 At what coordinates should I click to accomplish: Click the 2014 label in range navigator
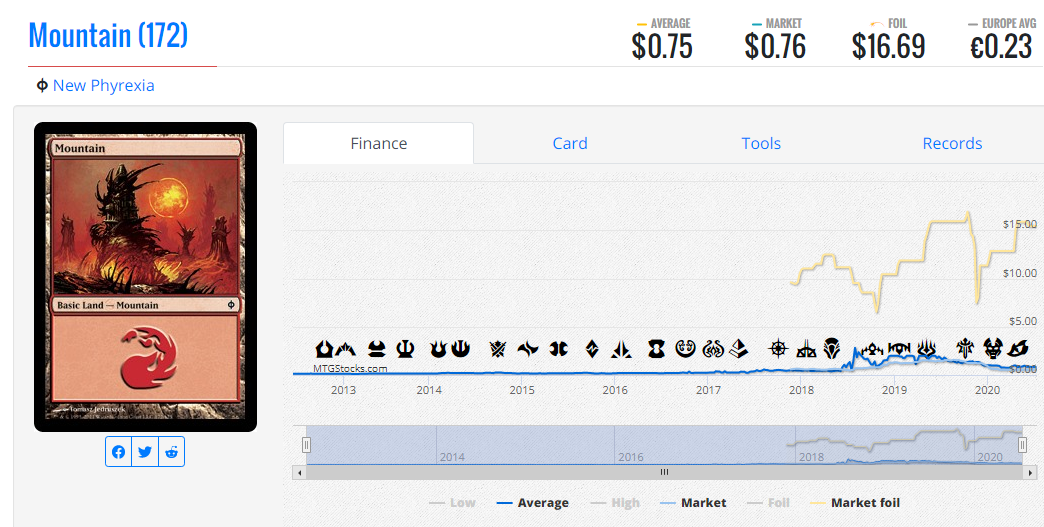(x=452, y=457)
